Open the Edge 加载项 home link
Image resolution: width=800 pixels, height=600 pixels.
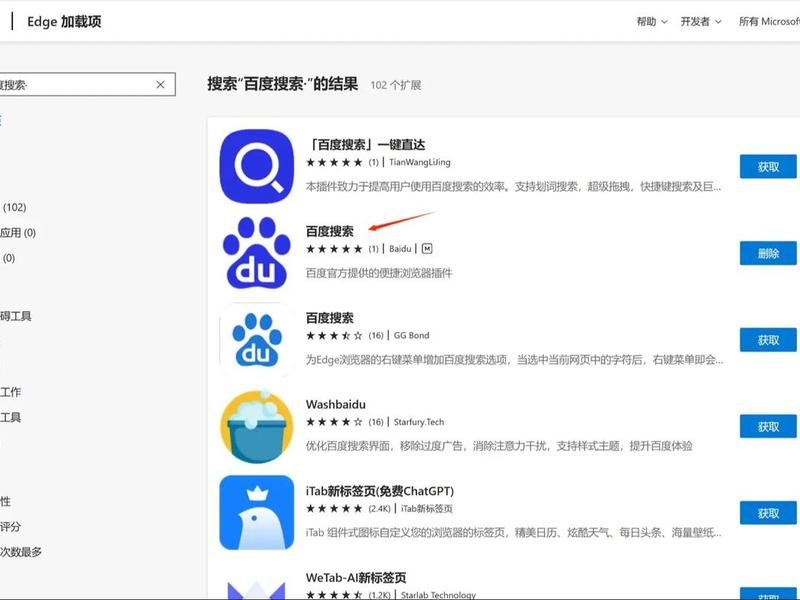pos(64,21)
